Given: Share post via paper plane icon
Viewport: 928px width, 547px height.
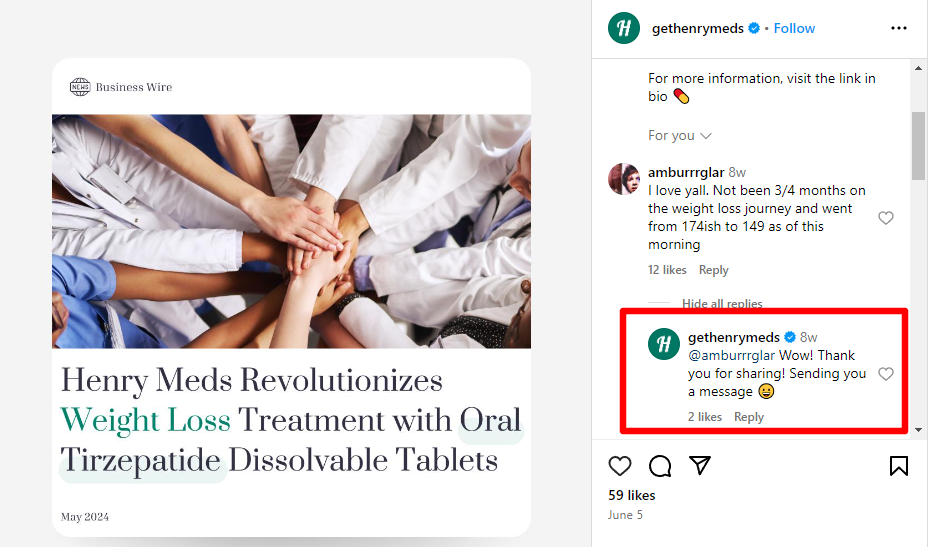Looking at the screenshot, I should pos(700,466).
